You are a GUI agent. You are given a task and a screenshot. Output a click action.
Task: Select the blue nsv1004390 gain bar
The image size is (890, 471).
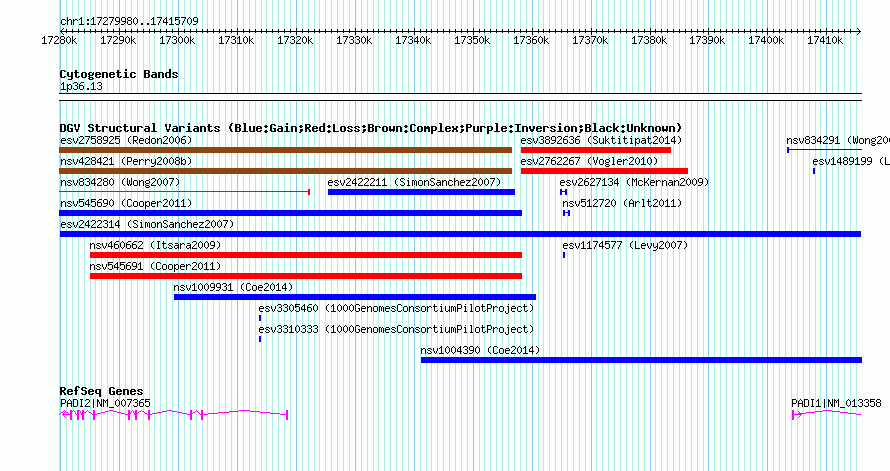coord(641,360)
